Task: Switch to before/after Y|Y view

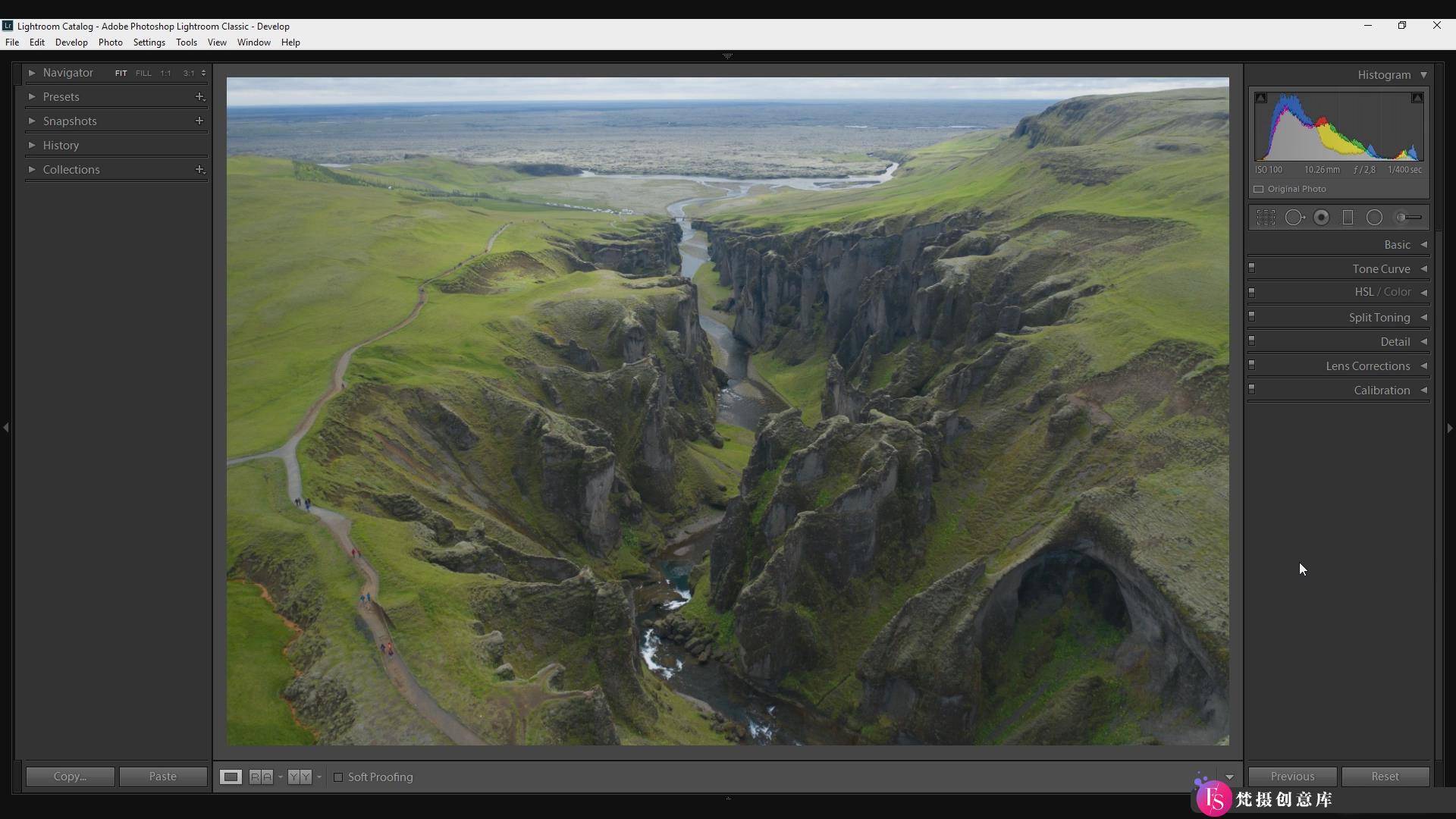Action: point(300,777)
